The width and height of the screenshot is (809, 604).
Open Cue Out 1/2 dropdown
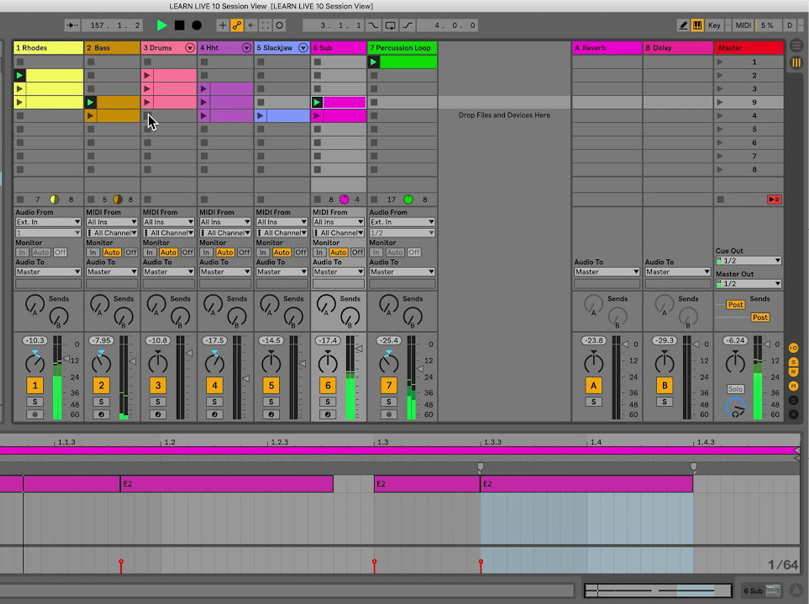pos(749,260)
